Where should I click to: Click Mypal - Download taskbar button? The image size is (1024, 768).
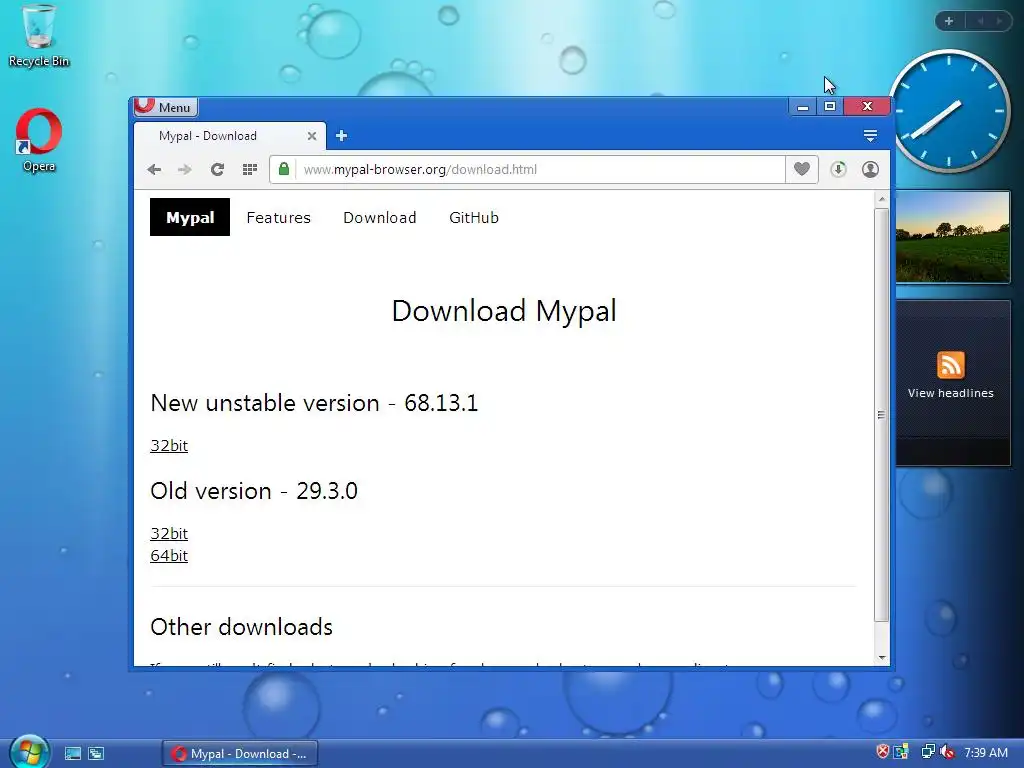240,754
